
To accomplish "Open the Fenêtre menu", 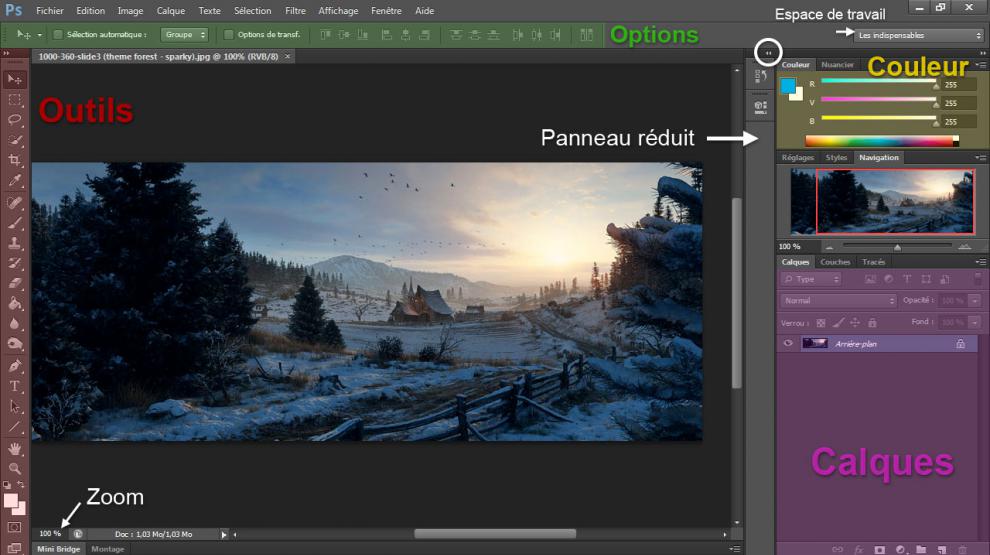I will [386, 11].
